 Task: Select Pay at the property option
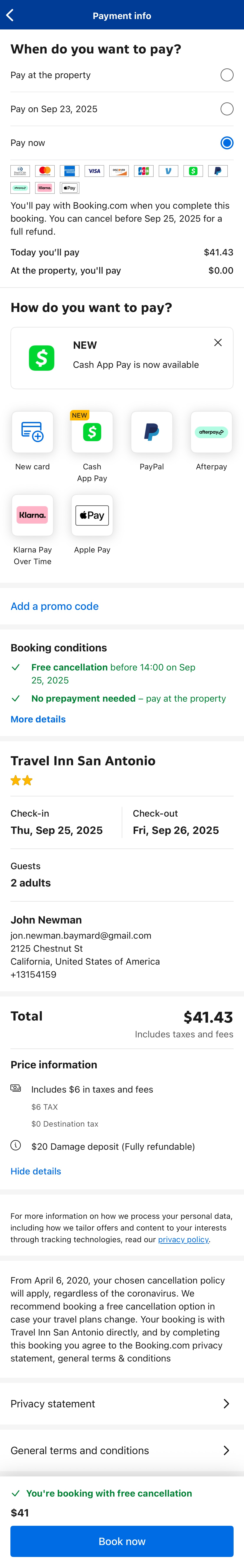point(226,75)
